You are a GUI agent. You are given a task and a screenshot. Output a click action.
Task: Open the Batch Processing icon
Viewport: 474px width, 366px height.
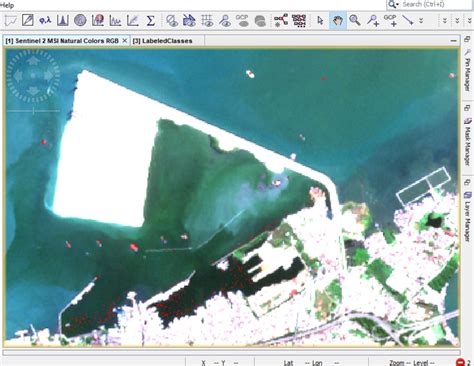tap(299, 21)
